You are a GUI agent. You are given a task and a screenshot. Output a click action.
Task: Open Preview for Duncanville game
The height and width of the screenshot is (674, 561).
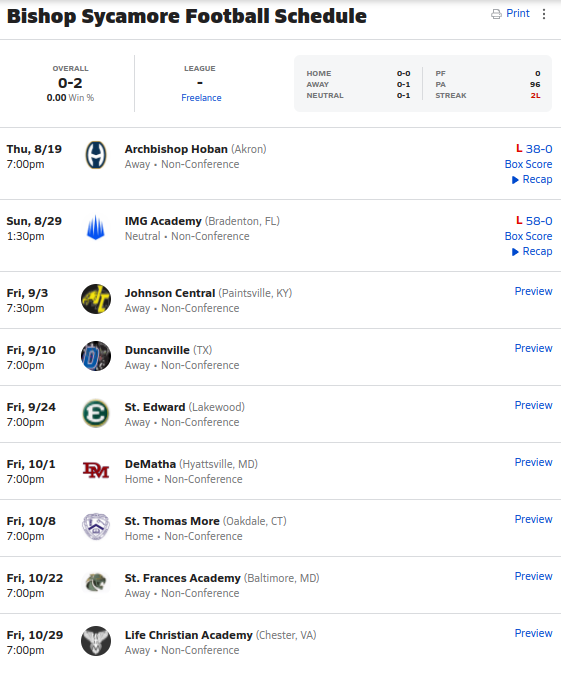[x=533, y=348]
